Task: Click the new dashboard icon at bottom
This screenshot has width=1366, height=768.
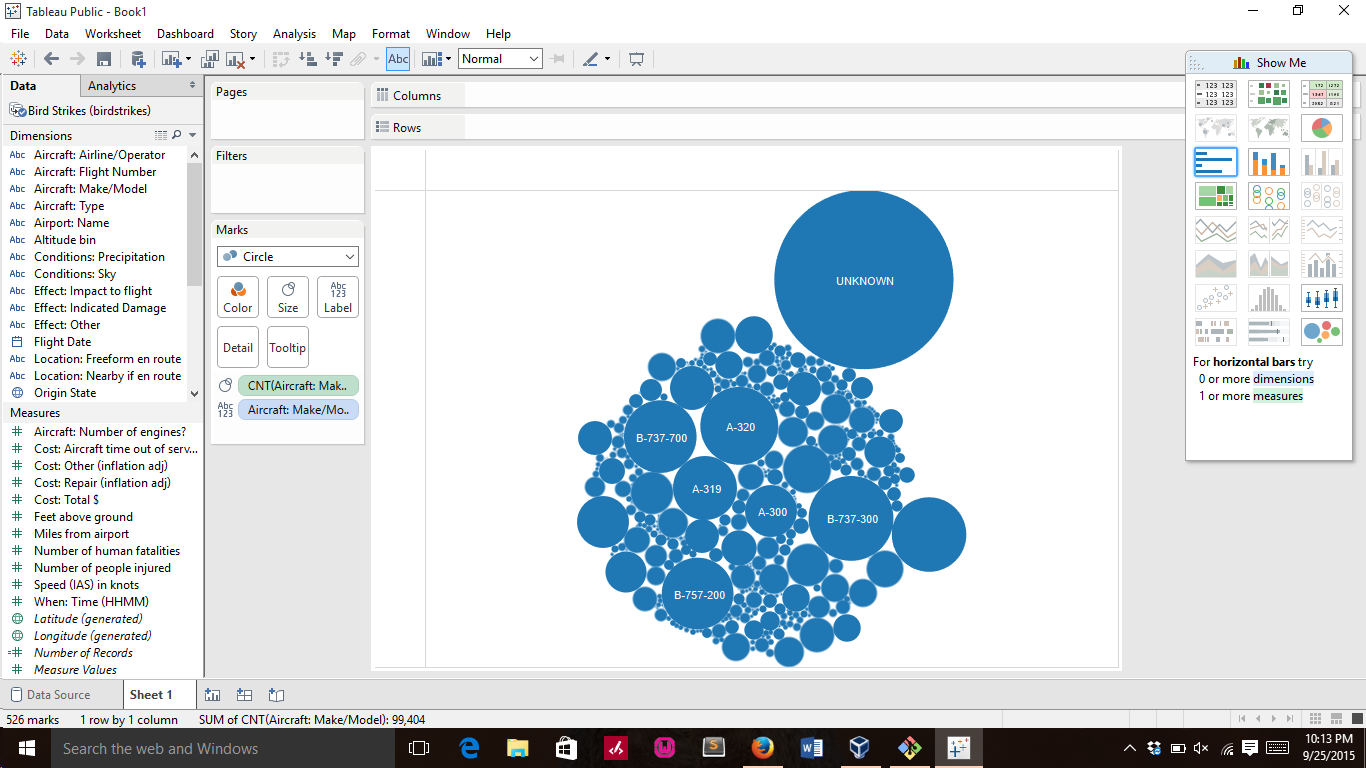Action: tap(244, 695)
